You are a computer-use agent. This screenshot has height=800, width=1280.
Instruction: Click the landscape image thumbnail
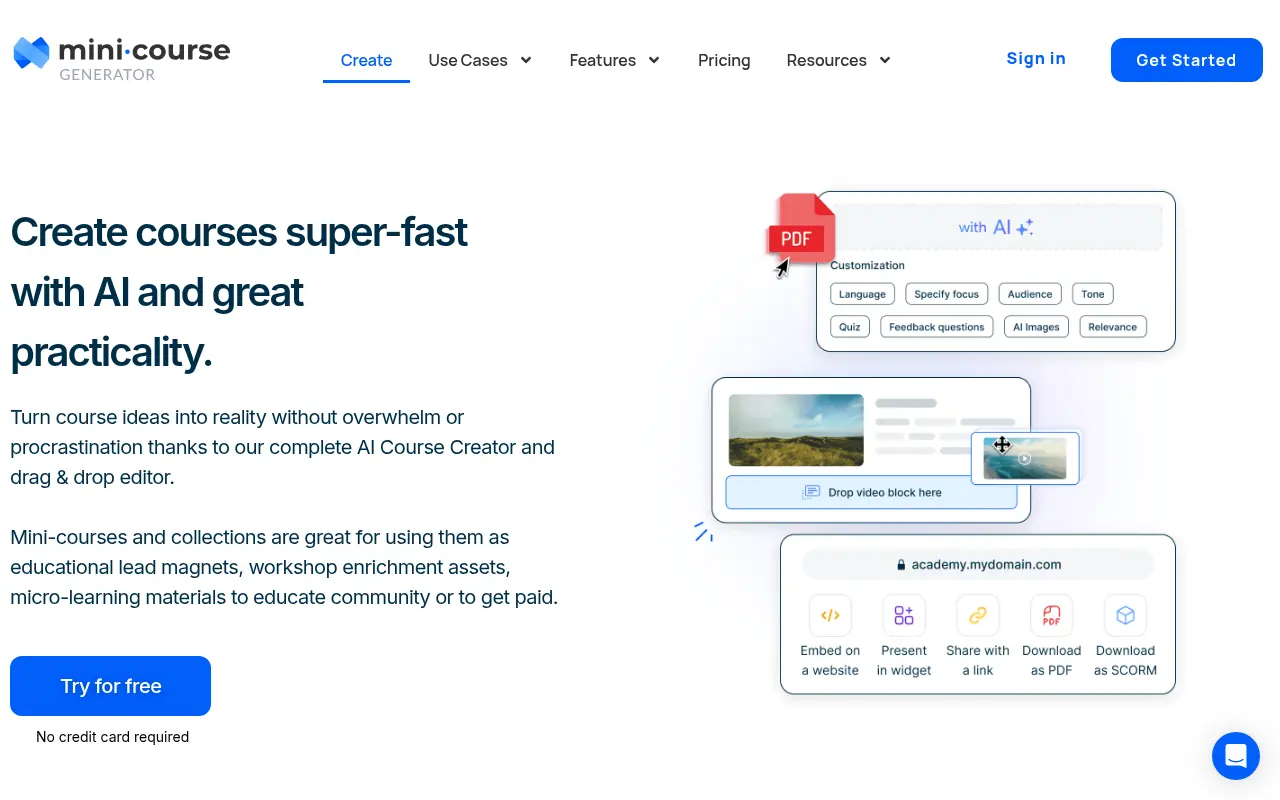pos(796,430)
